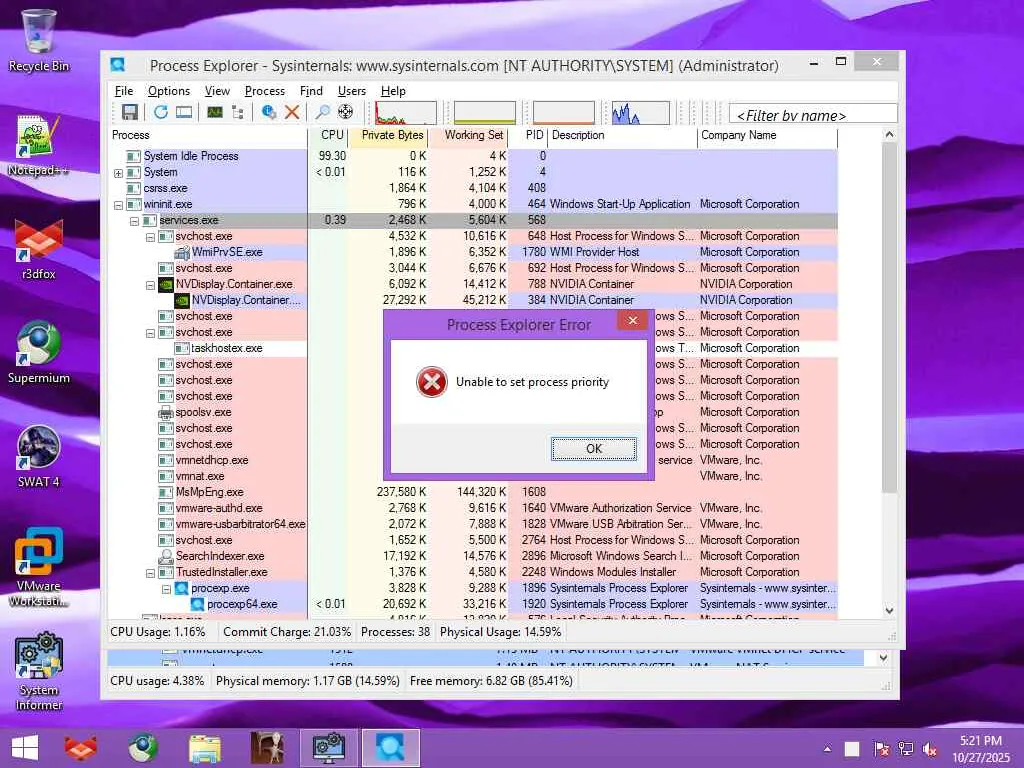Open the View menu
The width and height of the screenshot is (1024, 768).
(217, 91)
